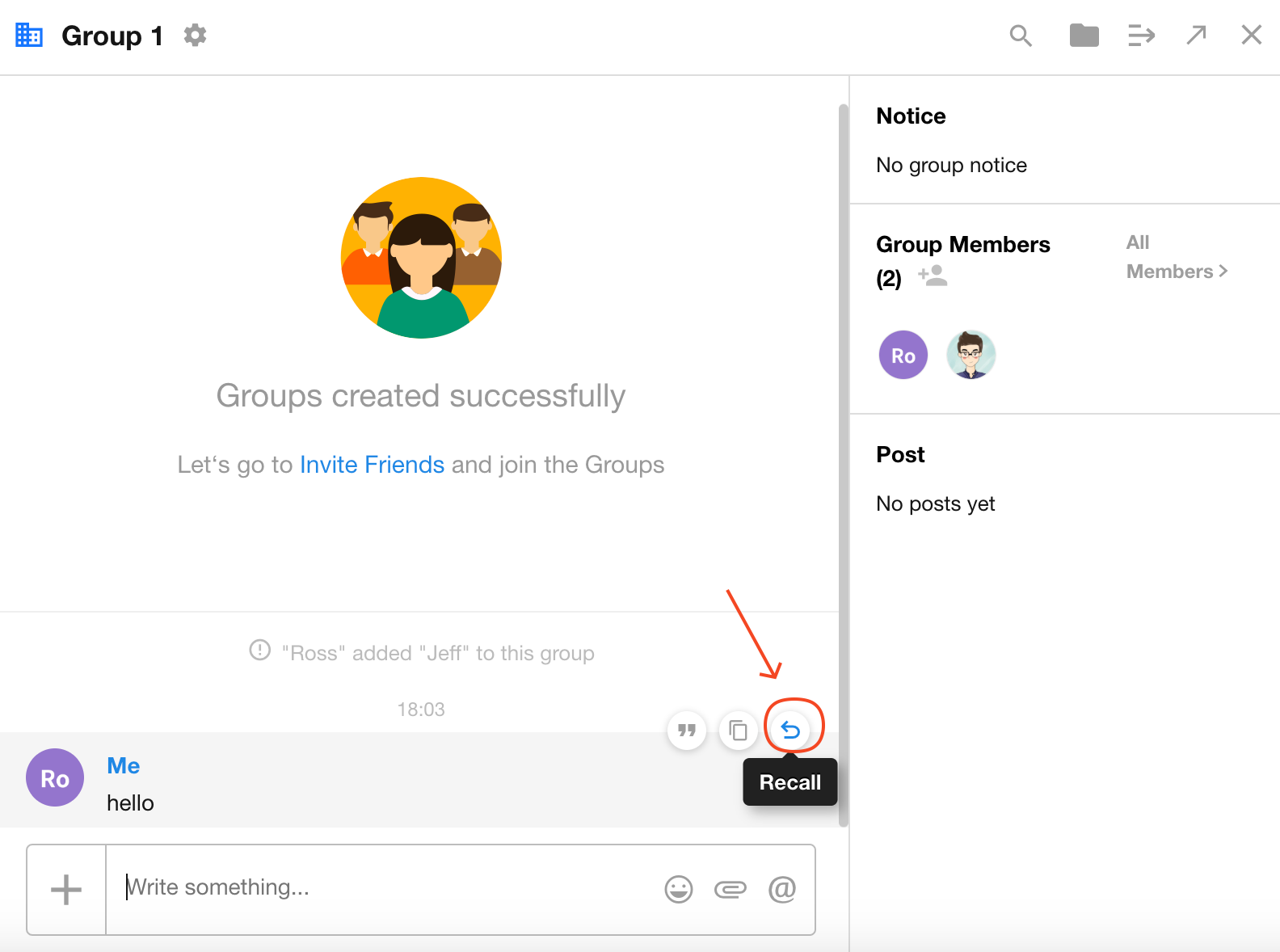Mention someone using @ icon
The width and height of the screenshot is (1280, 952).
pos(781,890)
